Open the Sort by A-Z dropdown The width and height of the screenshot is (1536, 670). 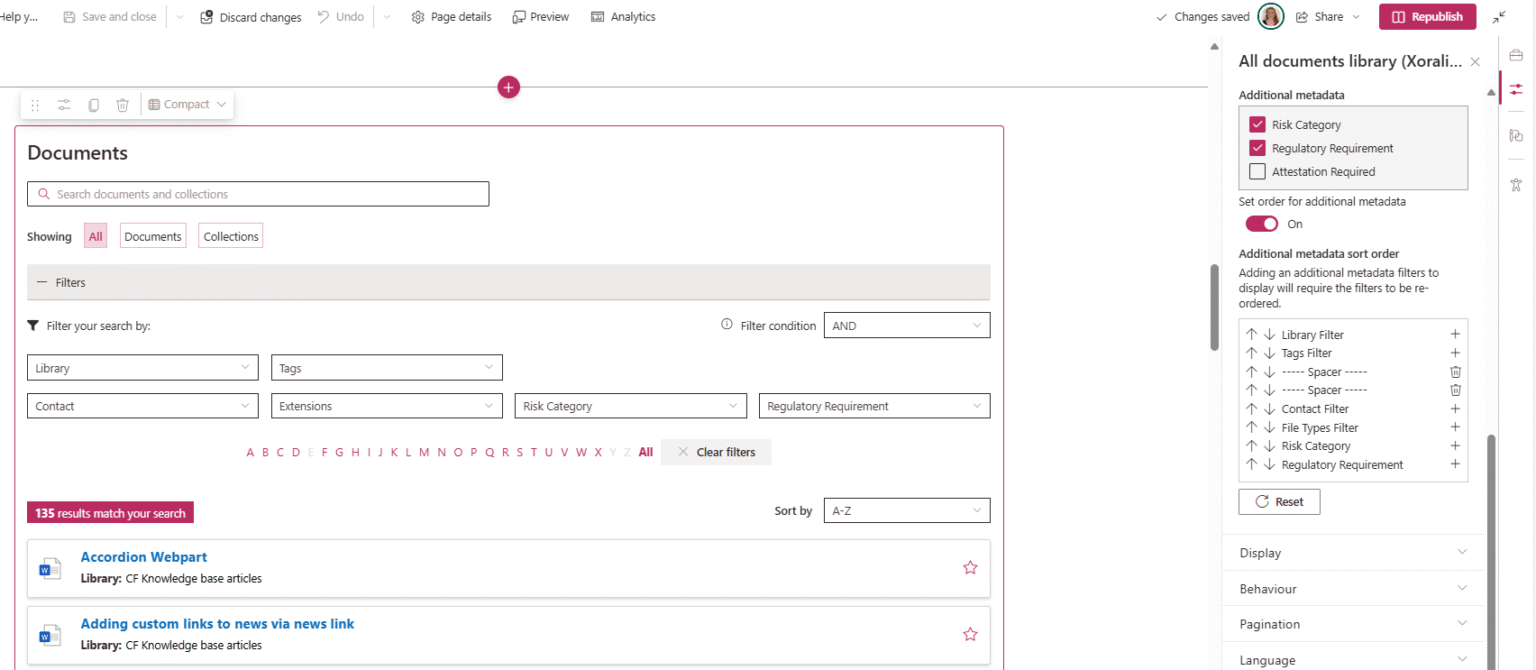(x=906, y=511)
